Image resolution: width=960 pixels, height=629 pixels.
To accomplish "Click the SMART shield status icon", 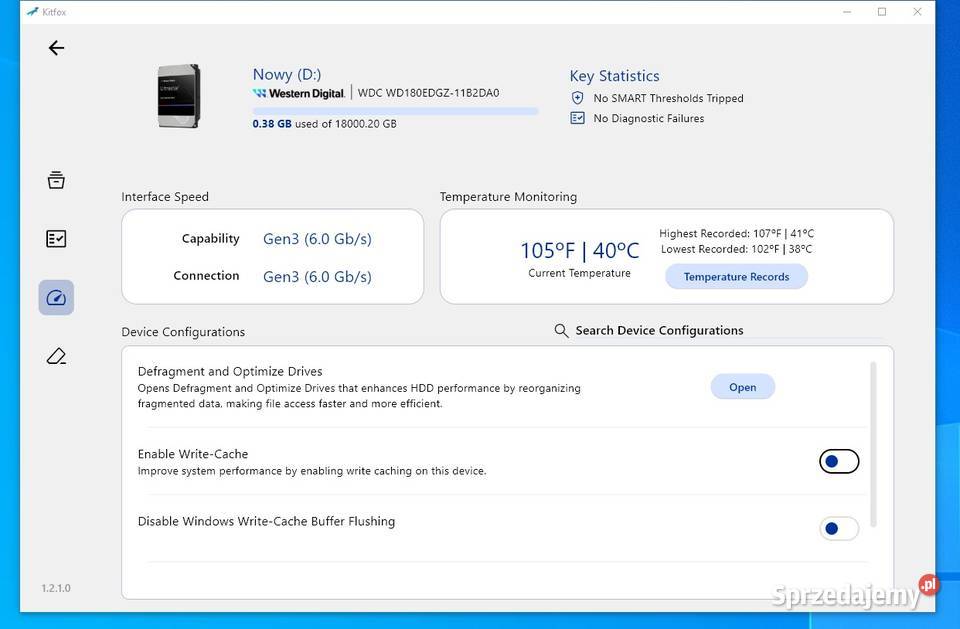I will [577, 98].
